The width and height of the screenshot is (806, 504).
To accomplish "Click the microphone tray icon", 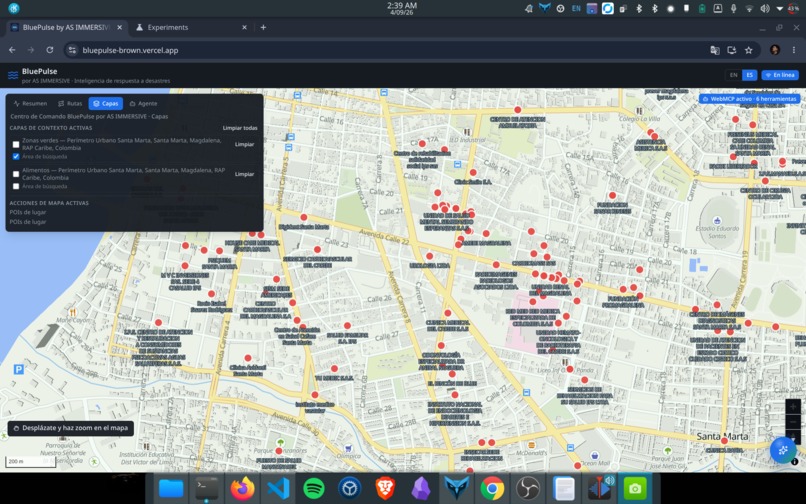I will tap(734, 8).
